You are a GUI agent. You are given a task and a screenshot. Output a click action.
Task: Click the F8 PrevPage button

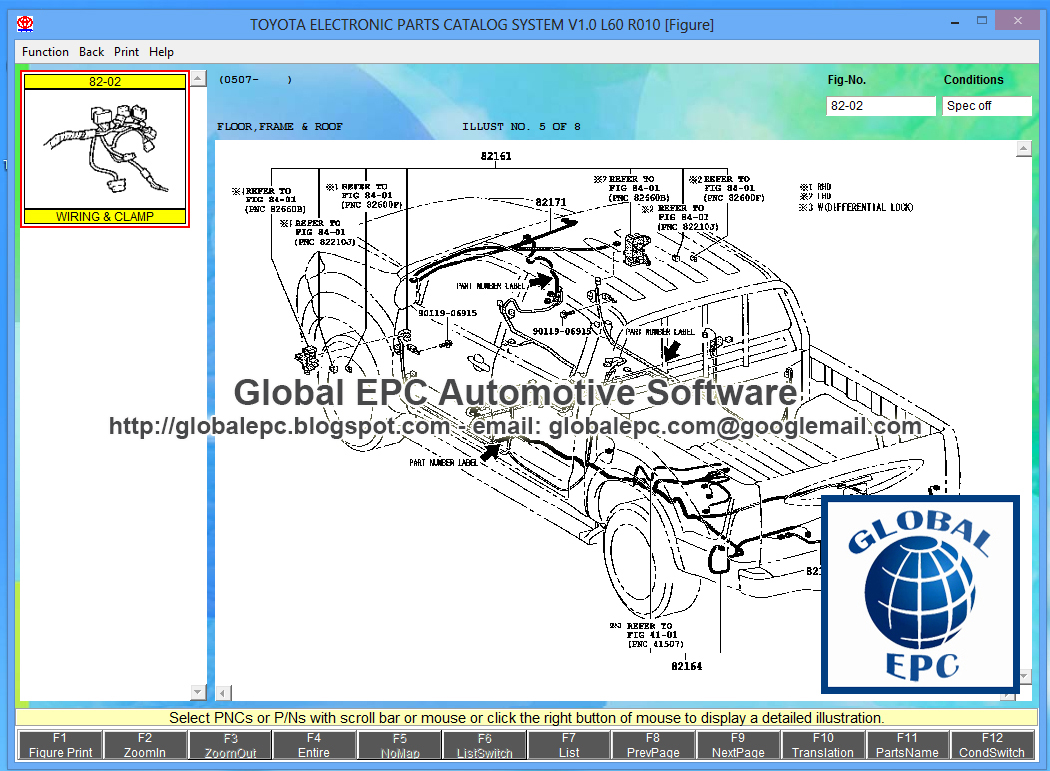click(x=653, y=745)
